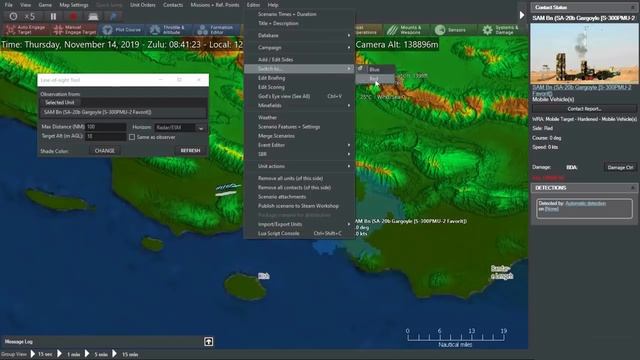Choose Publish scenario to Steam Workshop
The width and height of the screenshot is (640, 360).
(299, 206)
